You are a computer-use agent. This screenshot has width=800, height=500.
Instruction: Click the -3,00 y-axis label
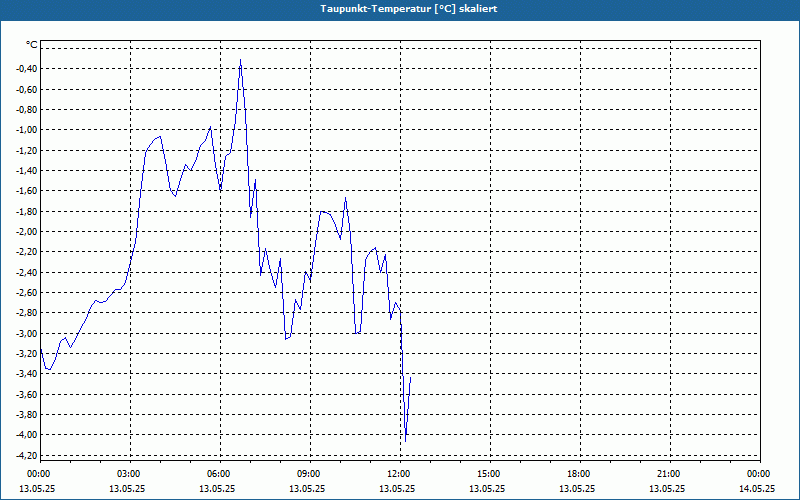(x=28, y=334)
